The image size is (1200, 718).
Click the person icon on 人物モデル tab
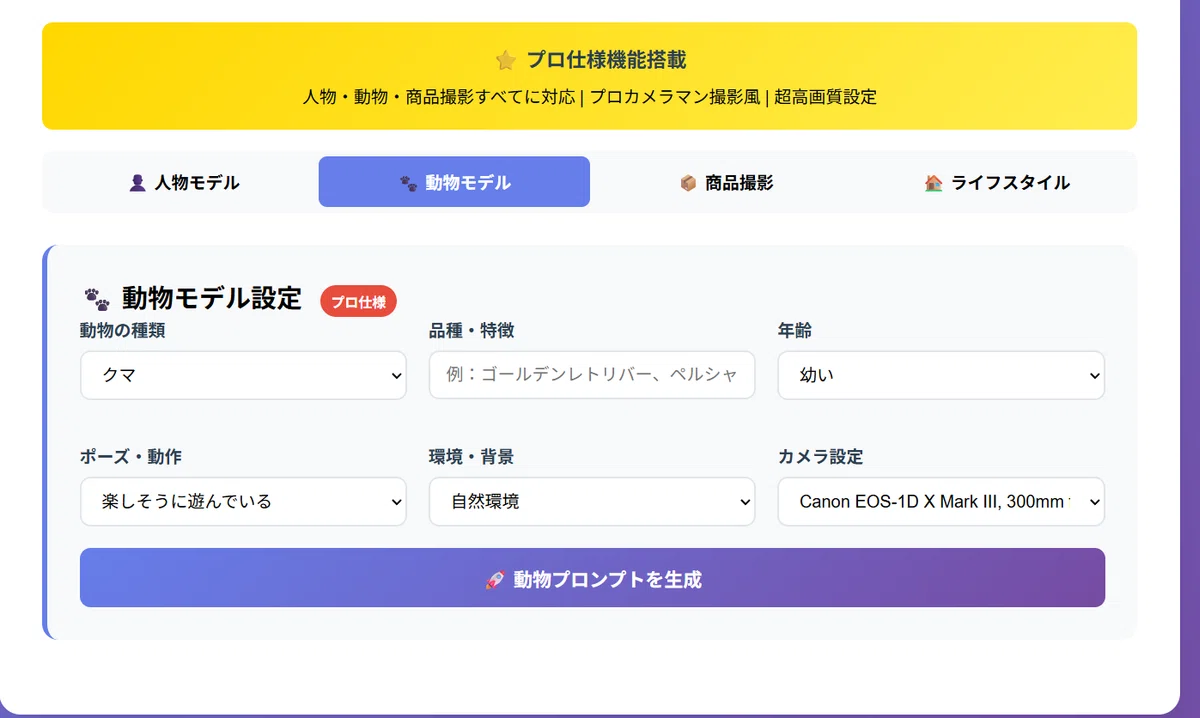pos(138,183)
